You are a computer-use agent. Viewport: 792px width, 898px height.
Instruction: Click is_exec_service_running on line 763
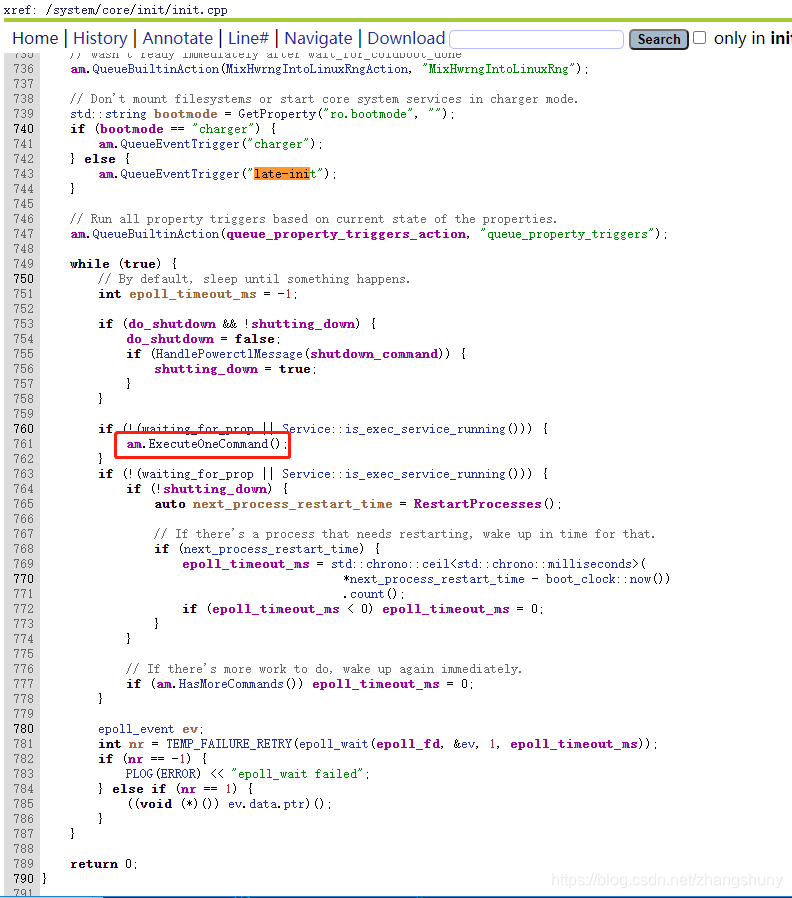425,474
